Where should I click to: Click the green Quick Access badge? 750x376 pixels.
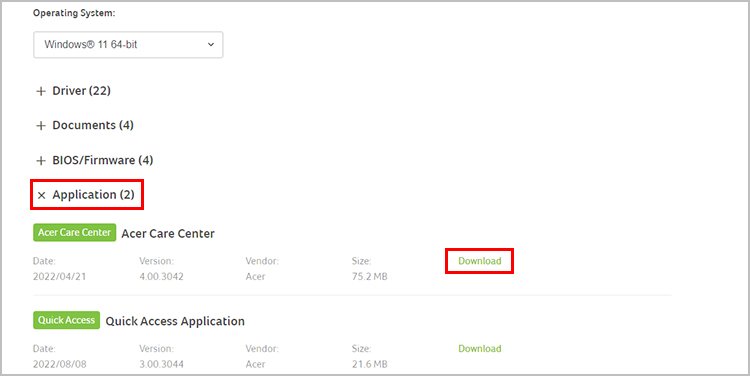pos(66,320)
